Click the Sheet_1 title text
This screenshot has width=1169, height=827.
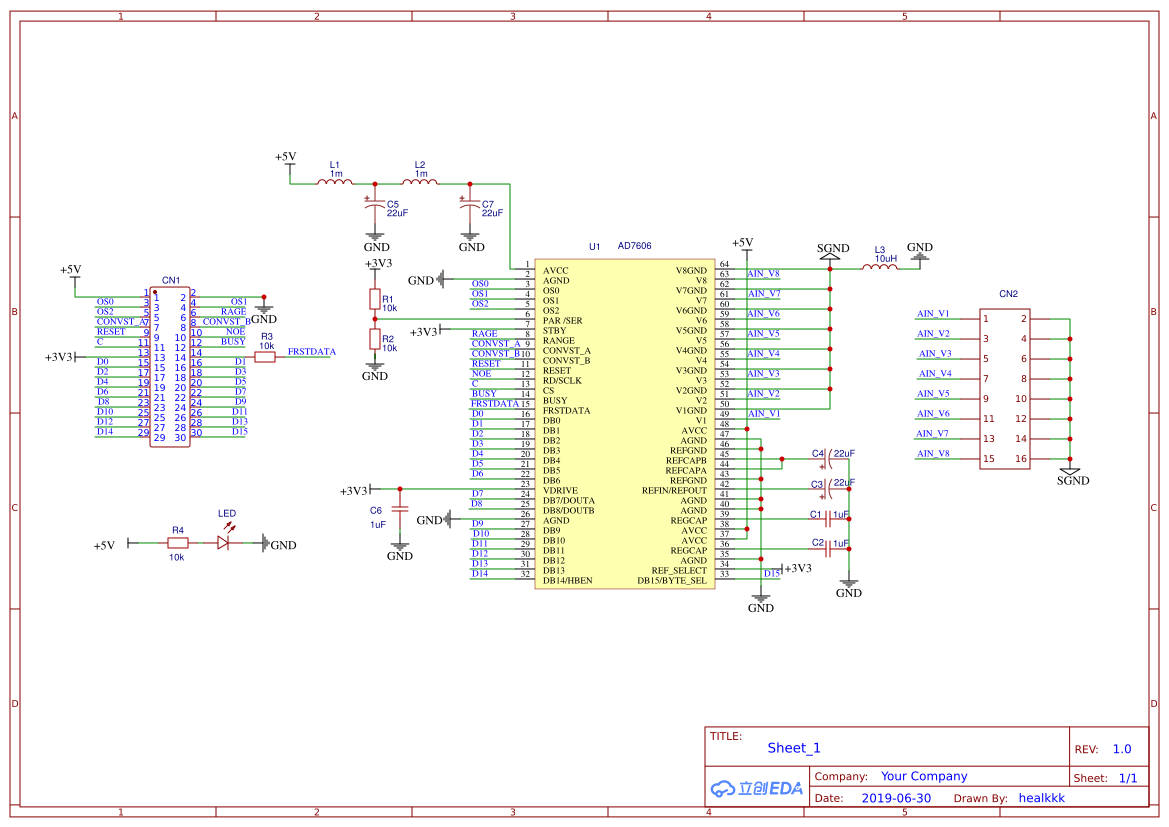click(x=793, y=748)
